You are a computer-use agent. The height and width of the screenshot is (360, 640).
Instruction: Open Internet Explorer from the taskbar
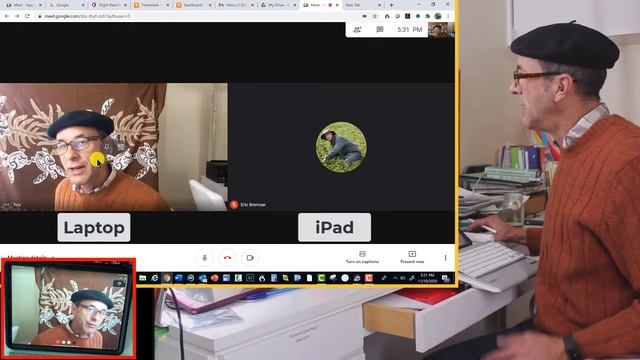[155, 278]
